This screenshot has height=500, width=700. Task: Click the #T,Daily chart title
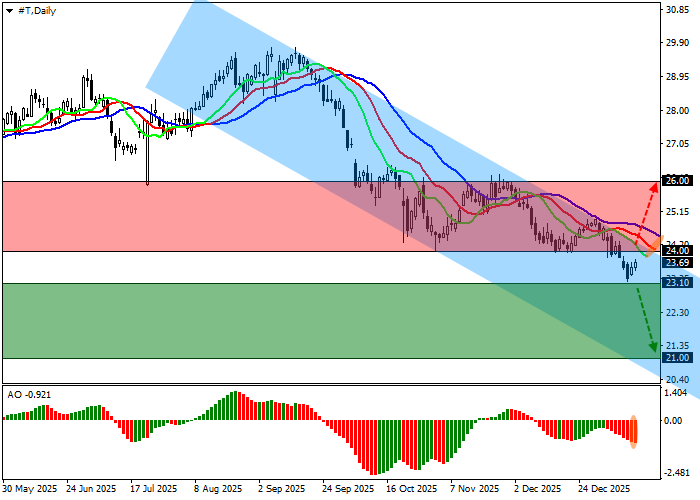coord(30,10)
